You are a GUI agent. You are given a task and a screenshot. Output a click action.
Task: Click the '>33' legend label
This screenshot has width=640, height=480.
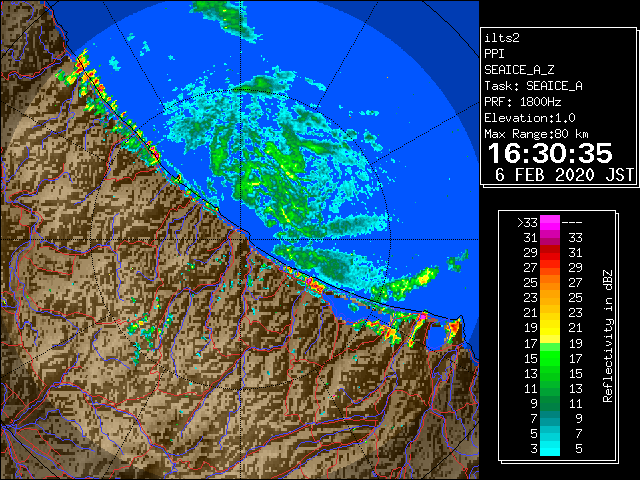click(527, 223)
